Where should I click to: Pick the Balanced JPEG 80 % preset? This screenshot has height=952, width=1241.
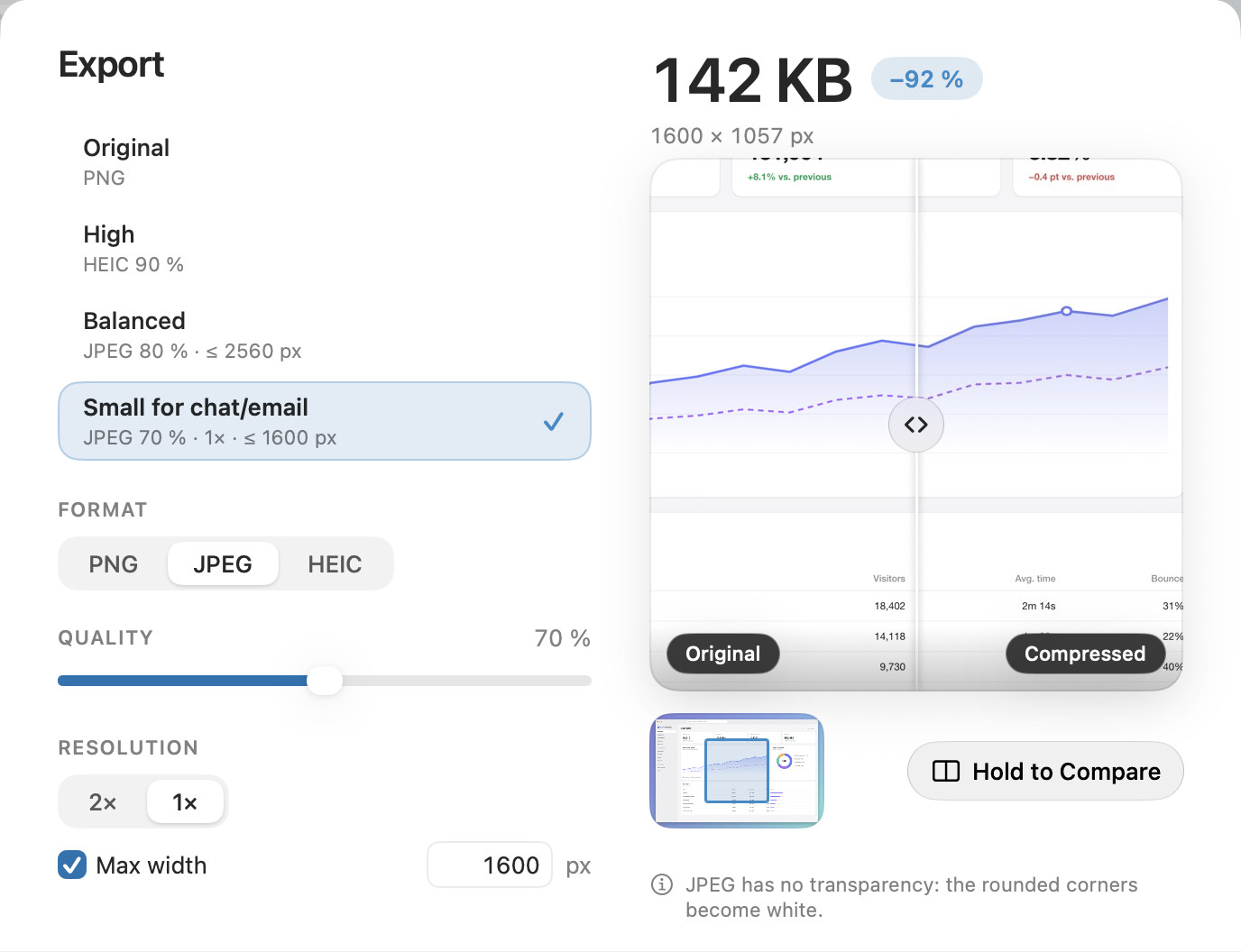pyautogui.click(x=325, y=334)
